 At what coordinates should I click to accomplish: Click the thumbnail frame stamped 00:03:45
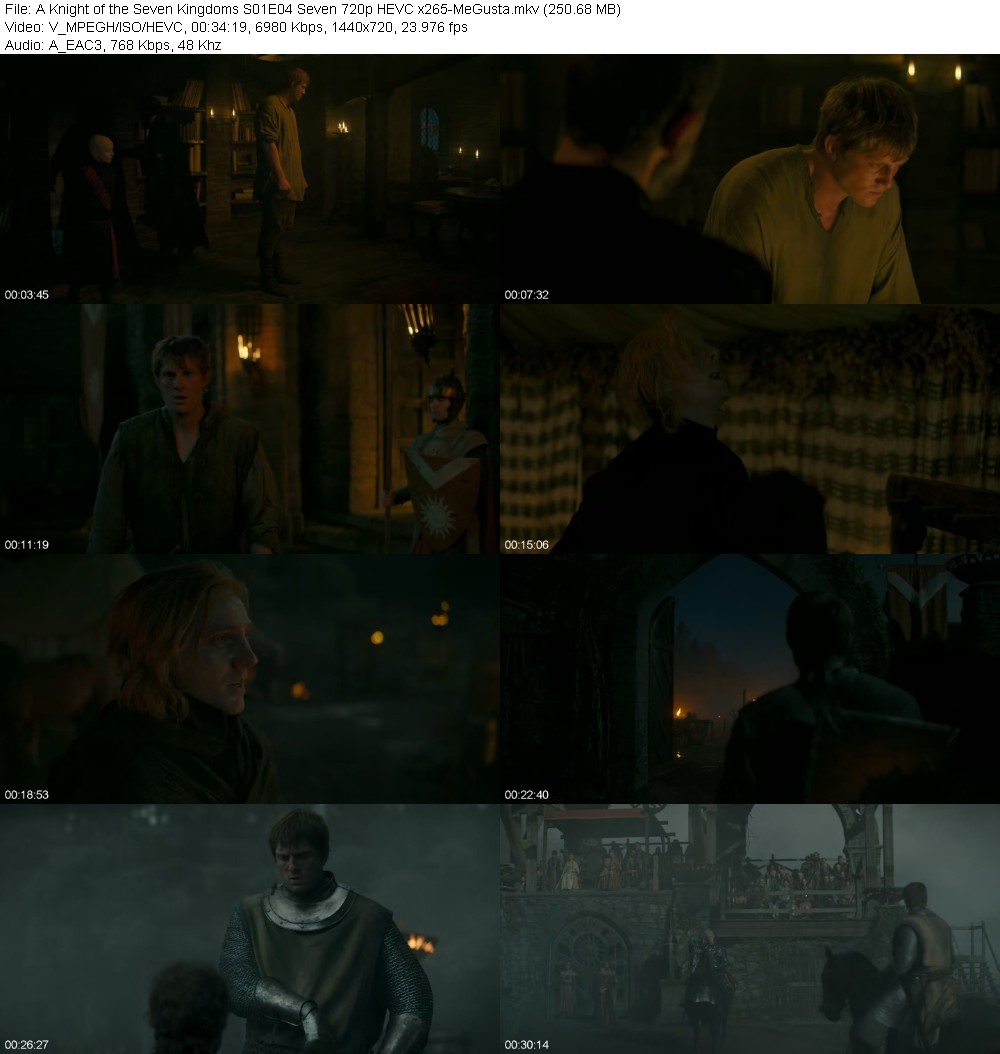click(x=250, y=179)
